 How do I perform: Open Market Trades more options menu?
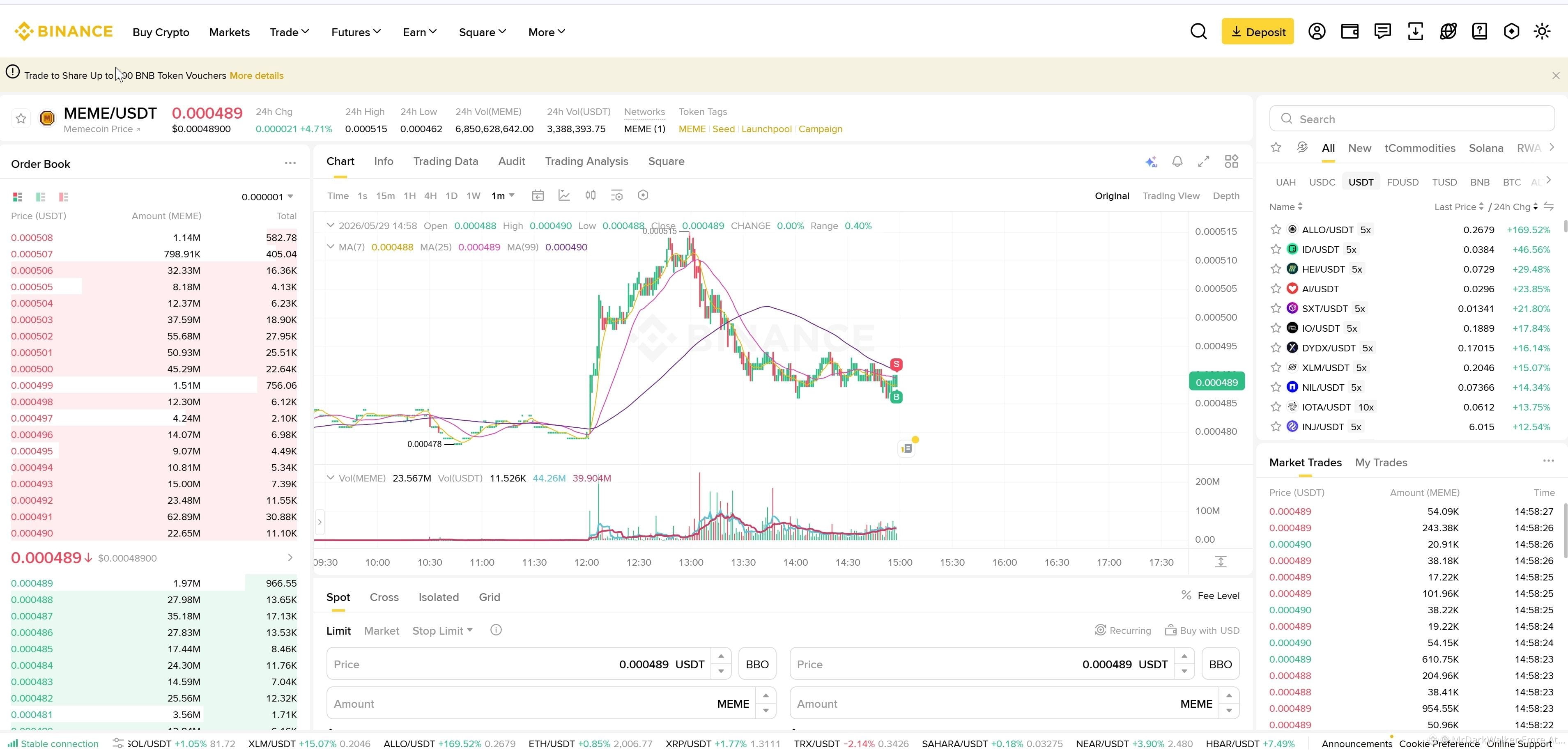click(x=1549, y=461)
